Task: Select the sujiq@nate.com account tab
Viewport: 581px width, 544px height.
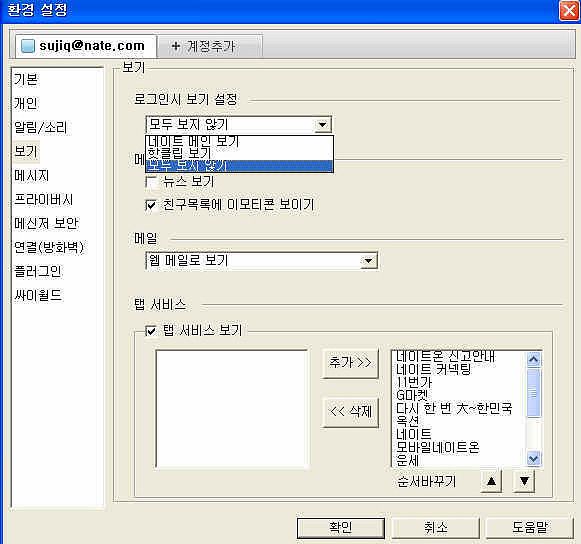Action: [x=85, y=46]
